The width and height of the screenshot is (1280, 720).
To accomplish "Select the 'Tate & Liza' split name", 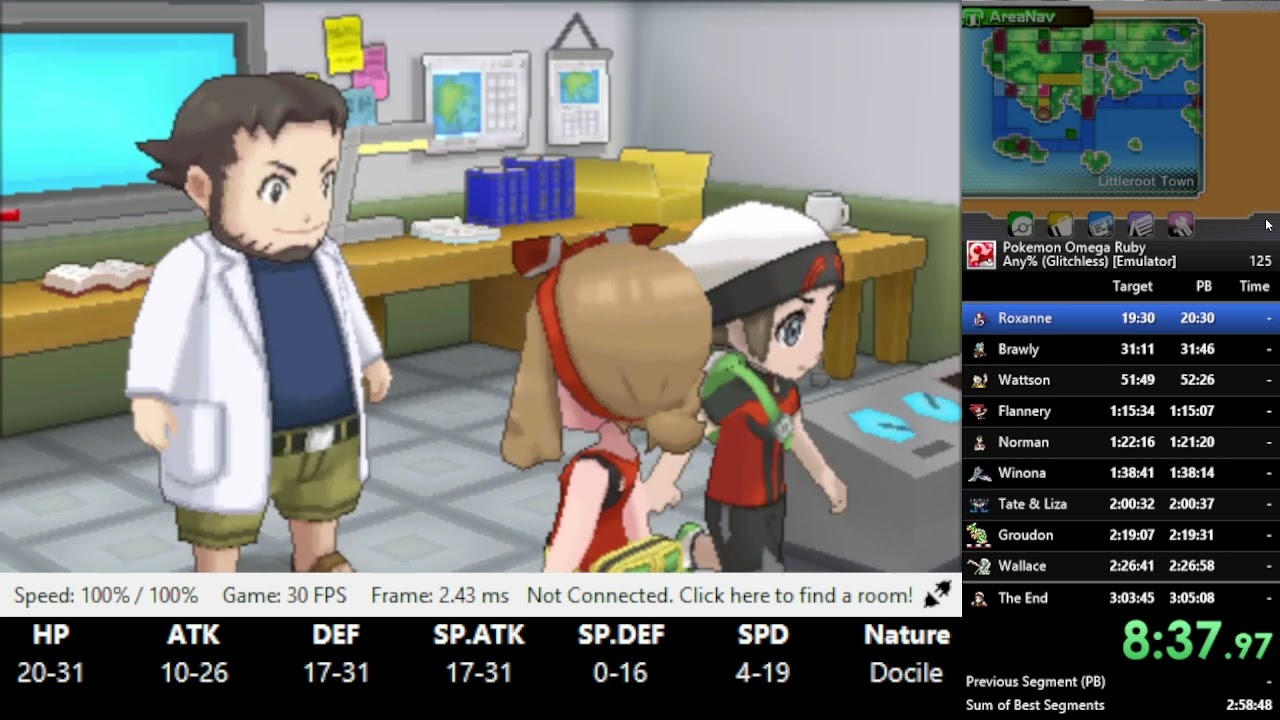I will coord(1032,504).
